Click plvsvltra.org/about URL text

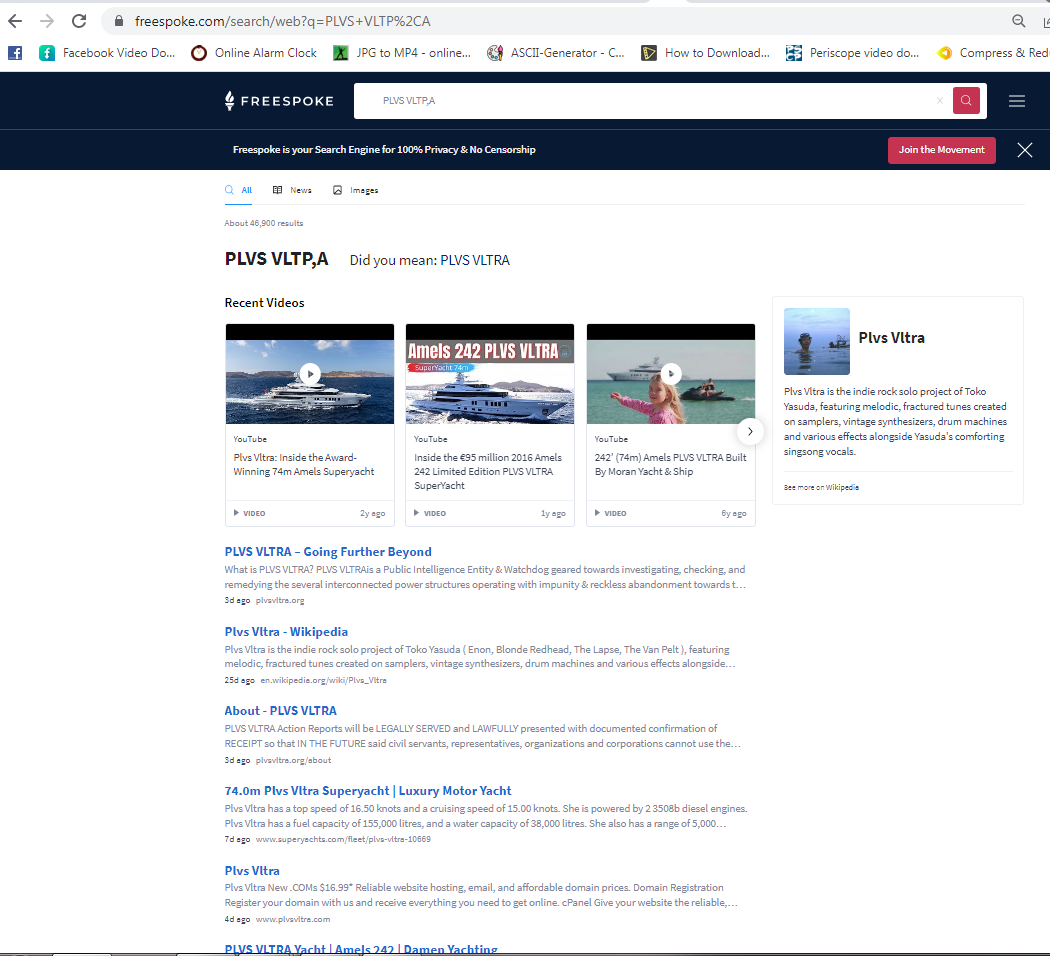pos(293,761)
